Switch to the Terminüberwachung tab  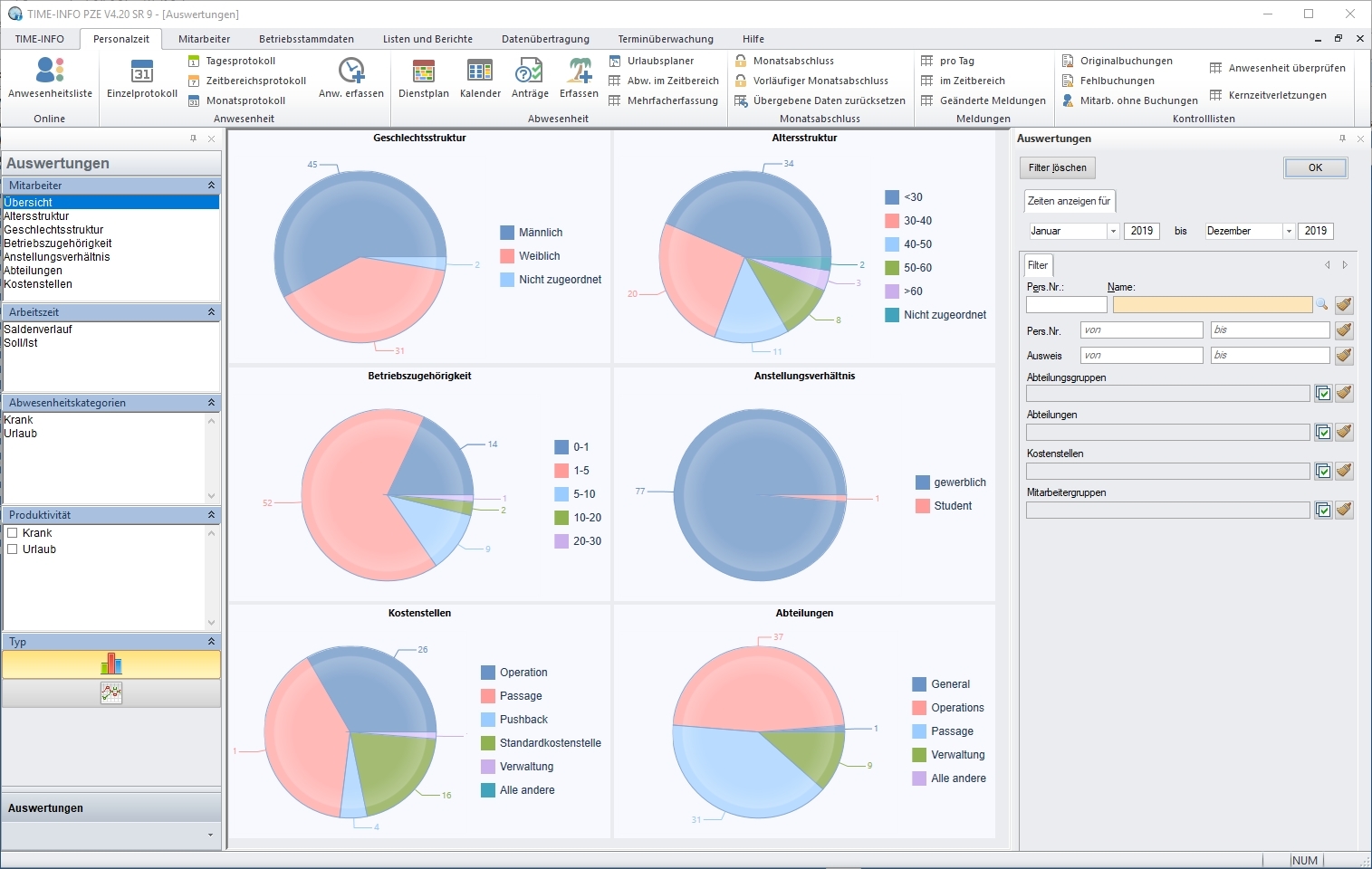pyautogui.click(x=666, y=39)
